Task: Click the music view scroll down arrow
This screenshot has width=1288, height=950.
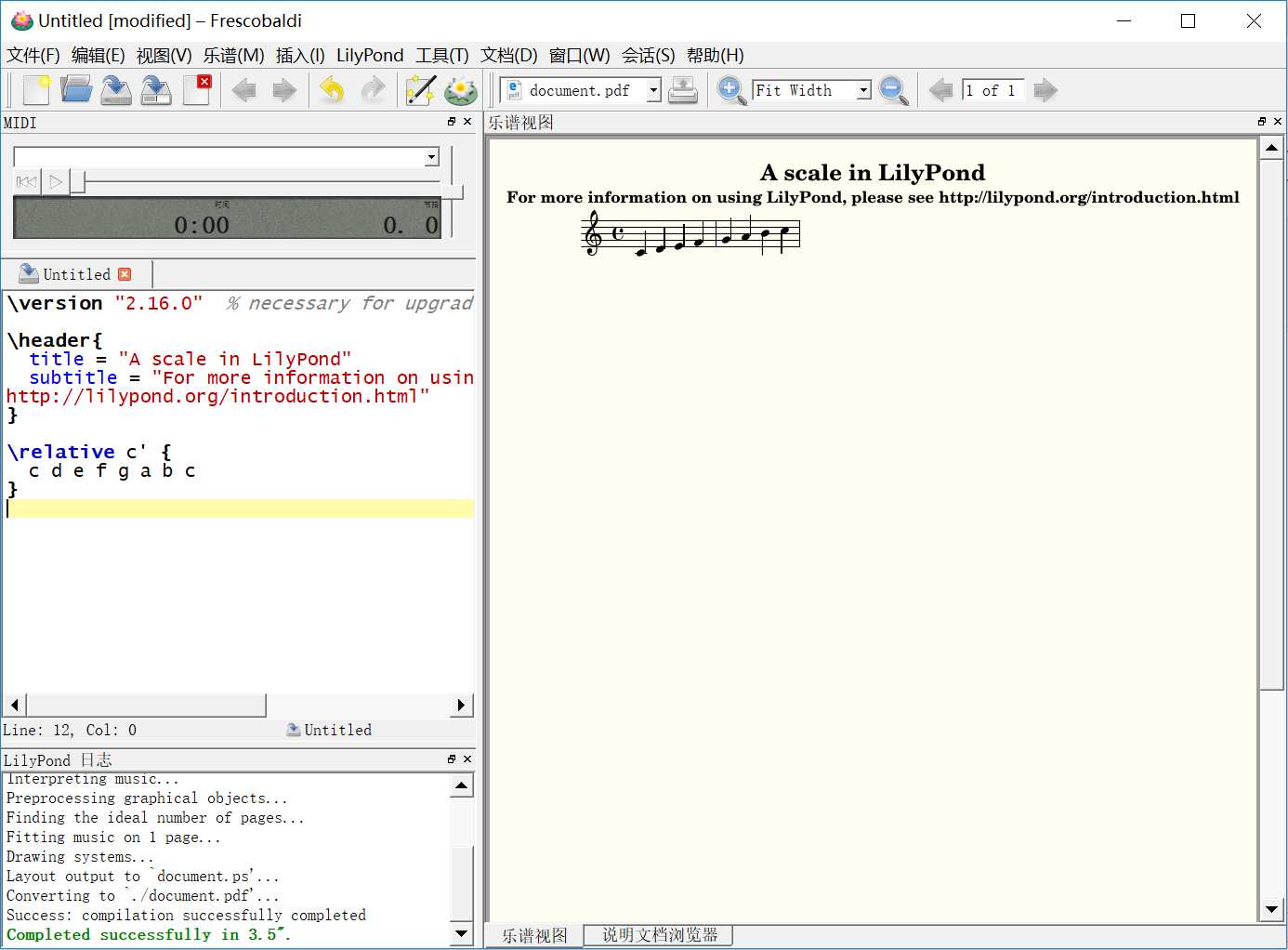Action: pyautogui.click(x=1271, y=909)
